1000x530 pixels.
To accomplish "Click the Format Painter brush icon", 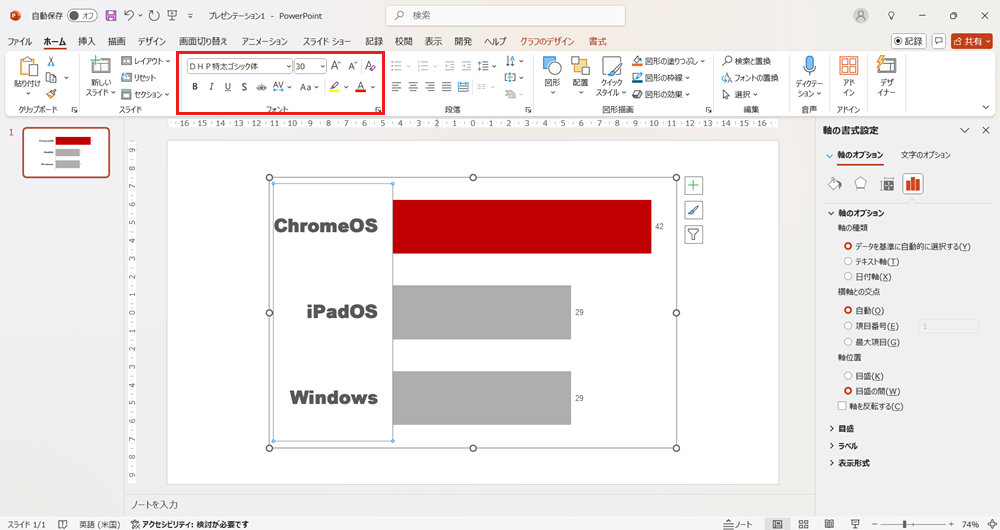I will [51, 93].
